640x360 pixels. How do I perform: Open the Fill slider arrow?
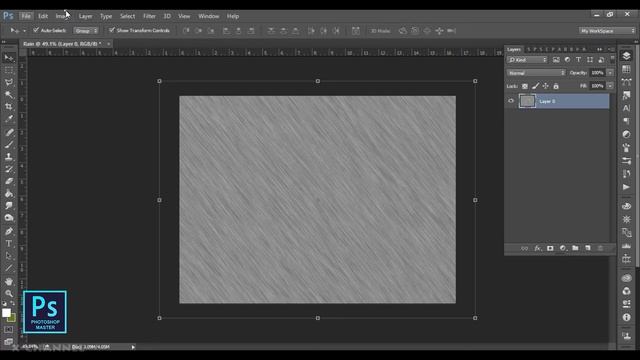(x=610, y=86)
